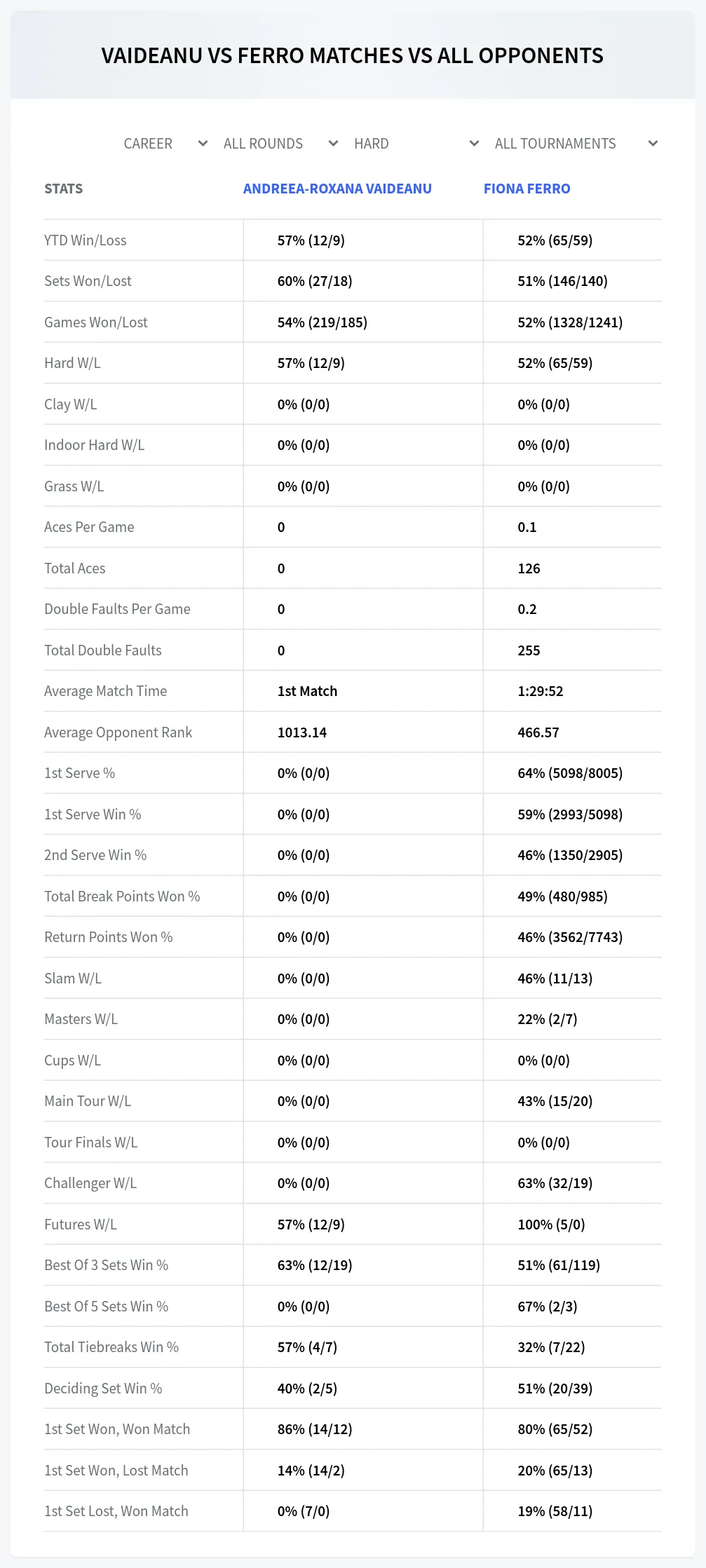This screenshot has width=706, height=1568.
Task: Expand the ALL ROUNDS filter dropdown
Action: [x=280, y=144]
